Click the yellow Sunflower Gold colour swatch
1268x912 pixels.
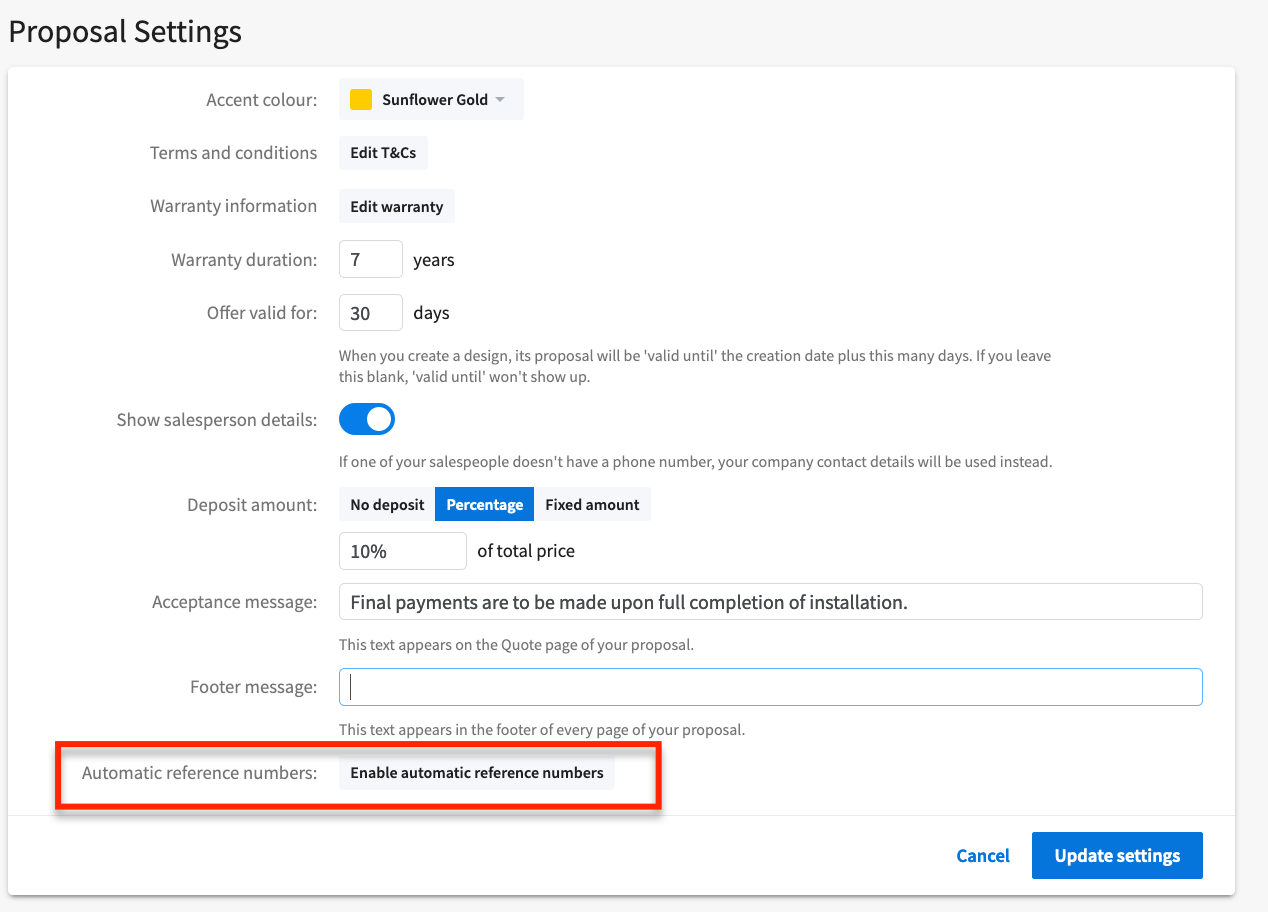[x=361, y=100]
